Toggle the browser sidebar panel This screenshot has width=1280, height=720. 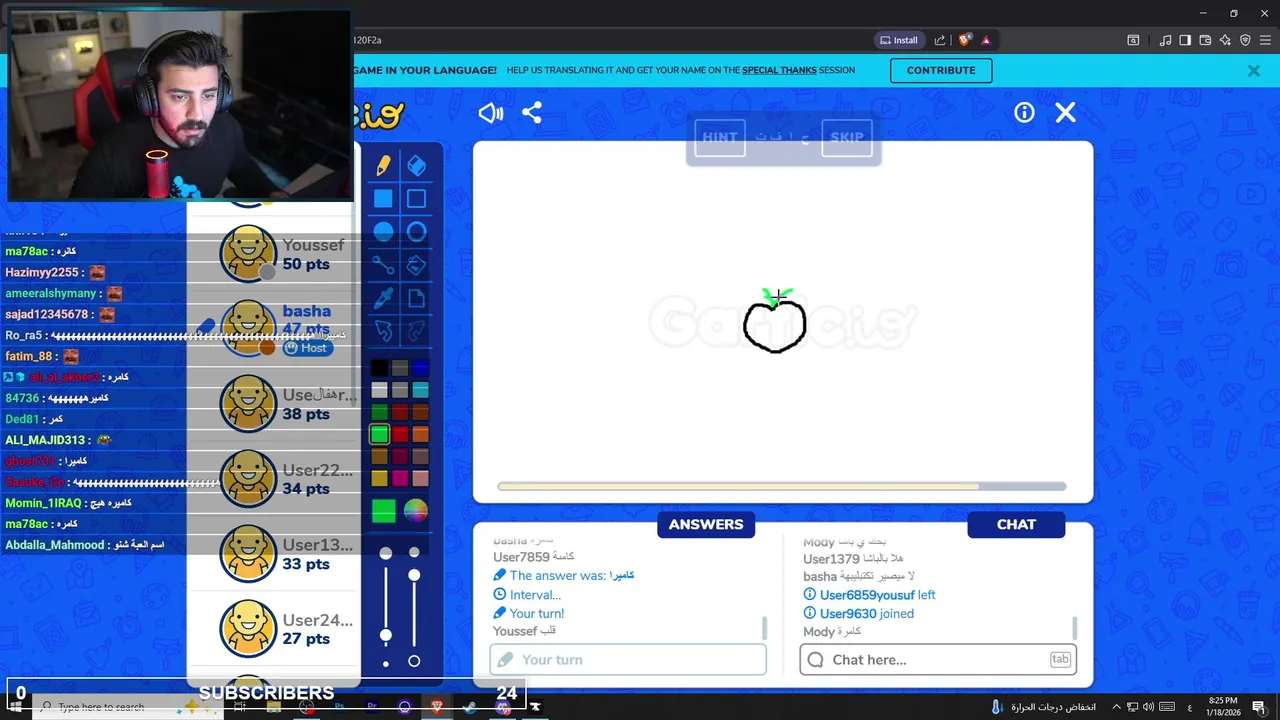click(x=1185, y=40)
